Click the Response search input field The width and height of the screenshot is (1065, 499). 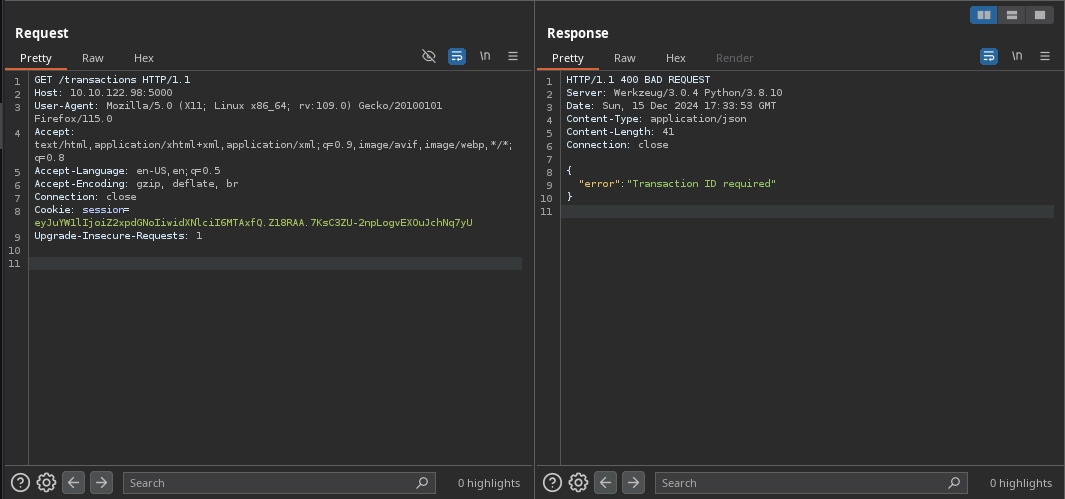point(802,483)
